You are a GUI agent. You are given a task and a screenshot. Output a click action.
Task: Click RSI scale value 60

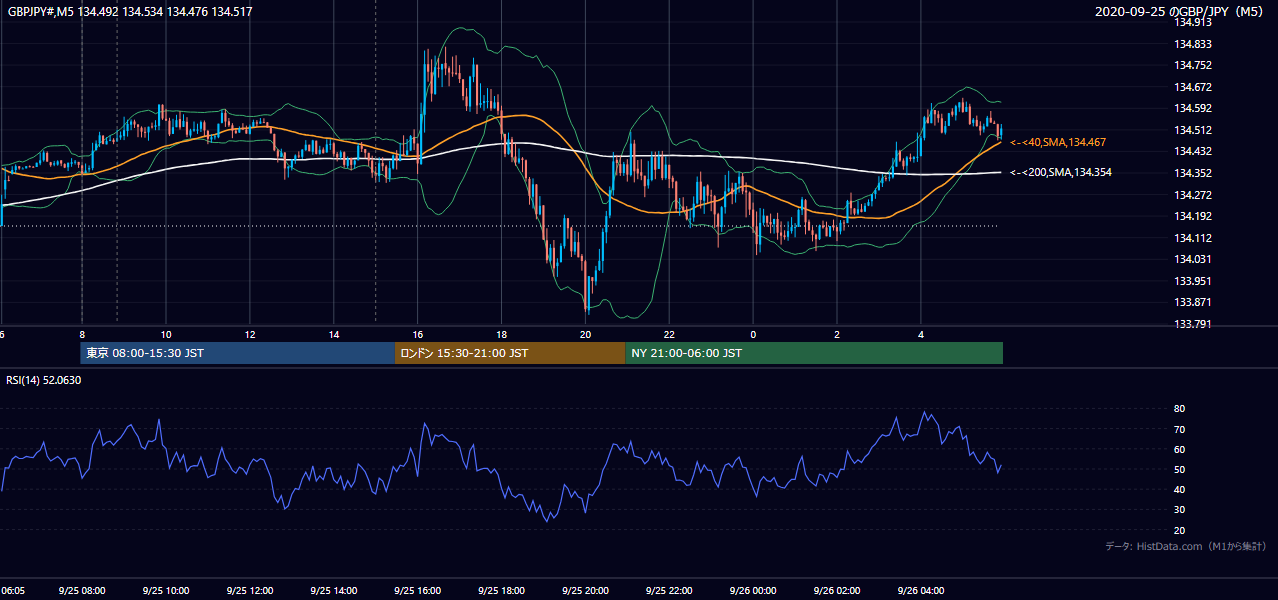click(x=1180, y=449)
